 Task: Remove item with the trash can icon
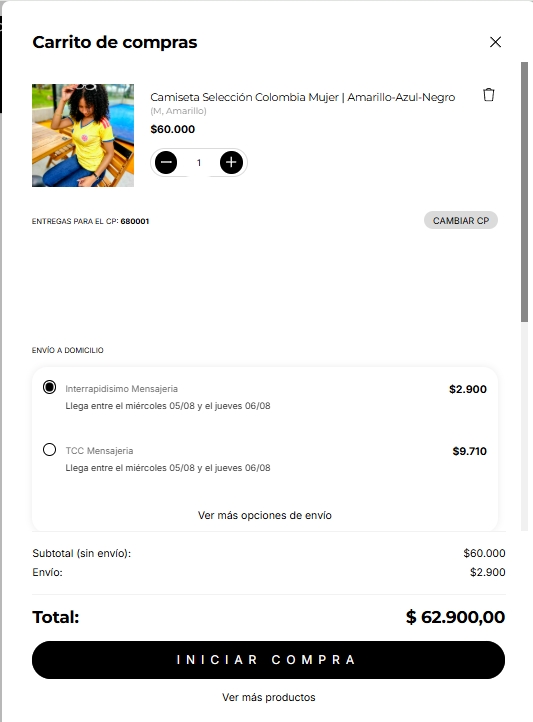488,95
